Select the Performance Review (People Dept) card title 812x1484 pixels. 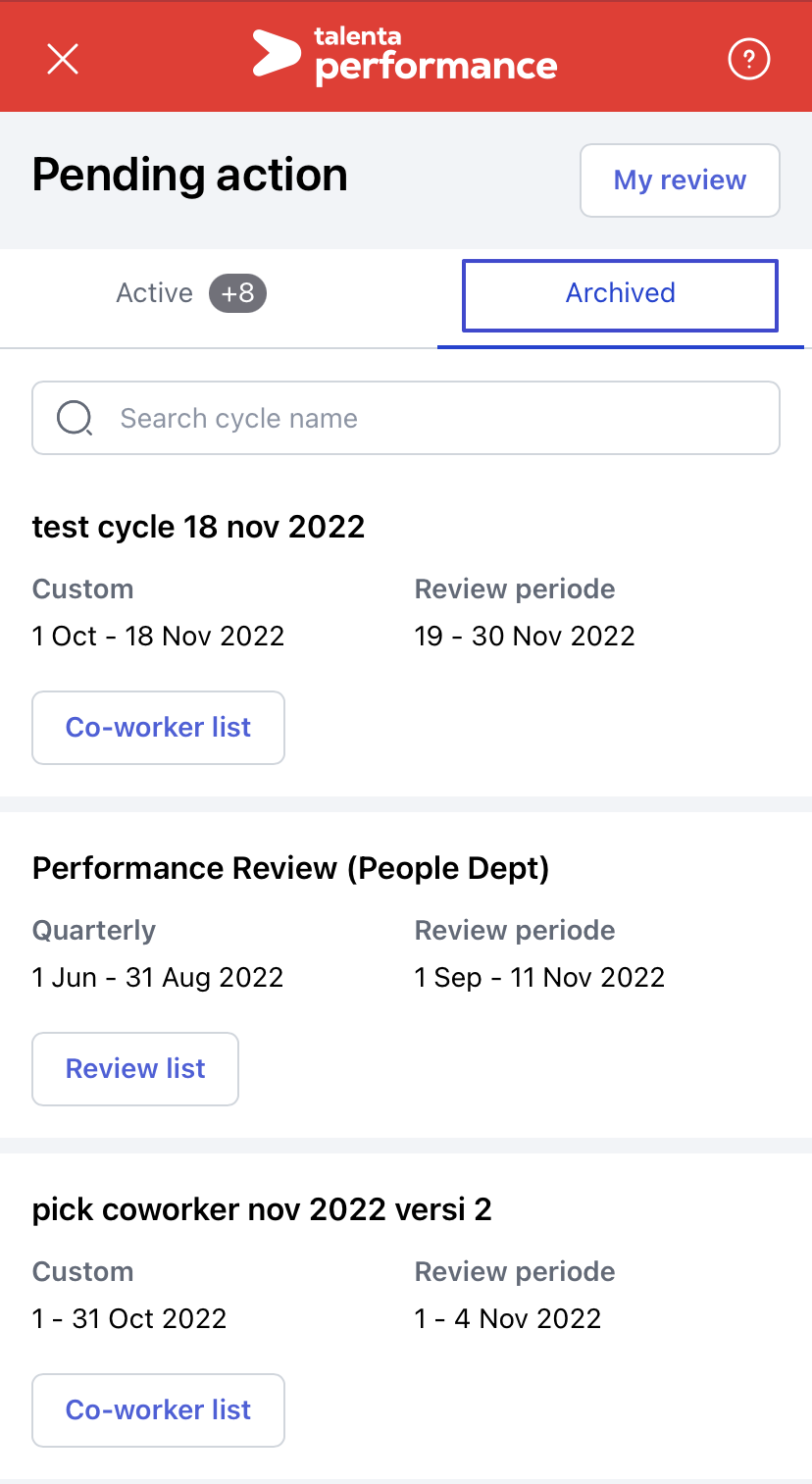click(x=291, y=868)
